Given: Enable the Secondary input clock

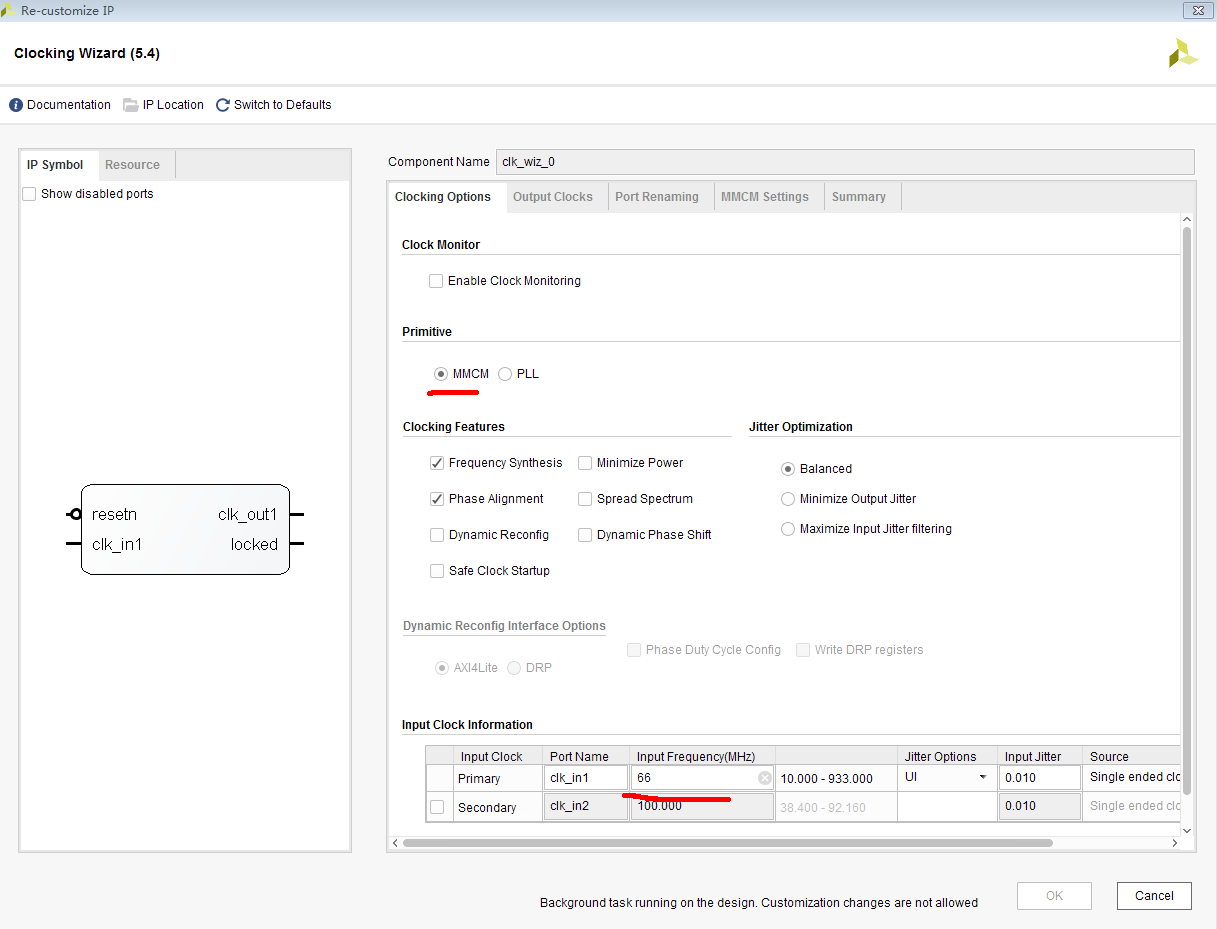Looking at the screenshot, I should point(438,806).
